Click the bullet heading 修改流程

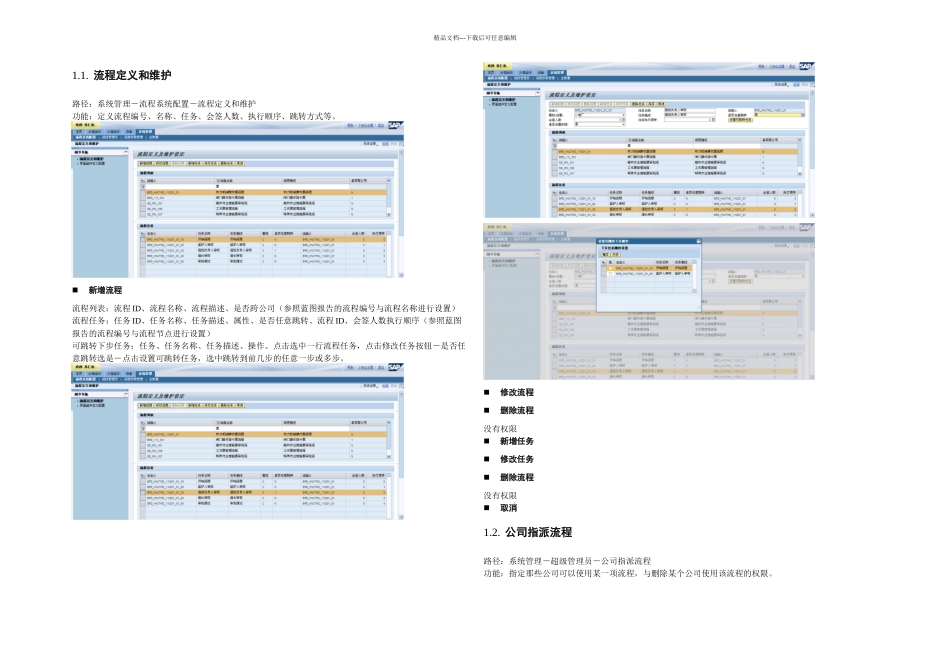point(517,393)
